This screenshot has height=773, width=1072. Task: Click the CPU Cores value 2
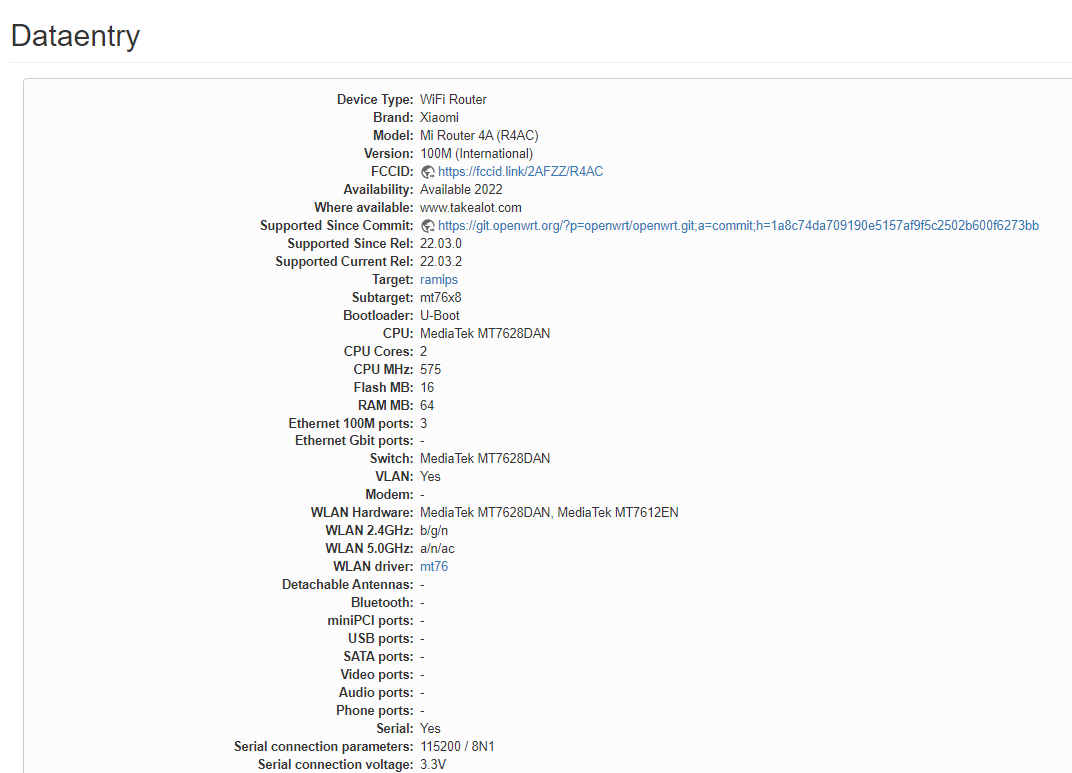(x=424, y=351)
